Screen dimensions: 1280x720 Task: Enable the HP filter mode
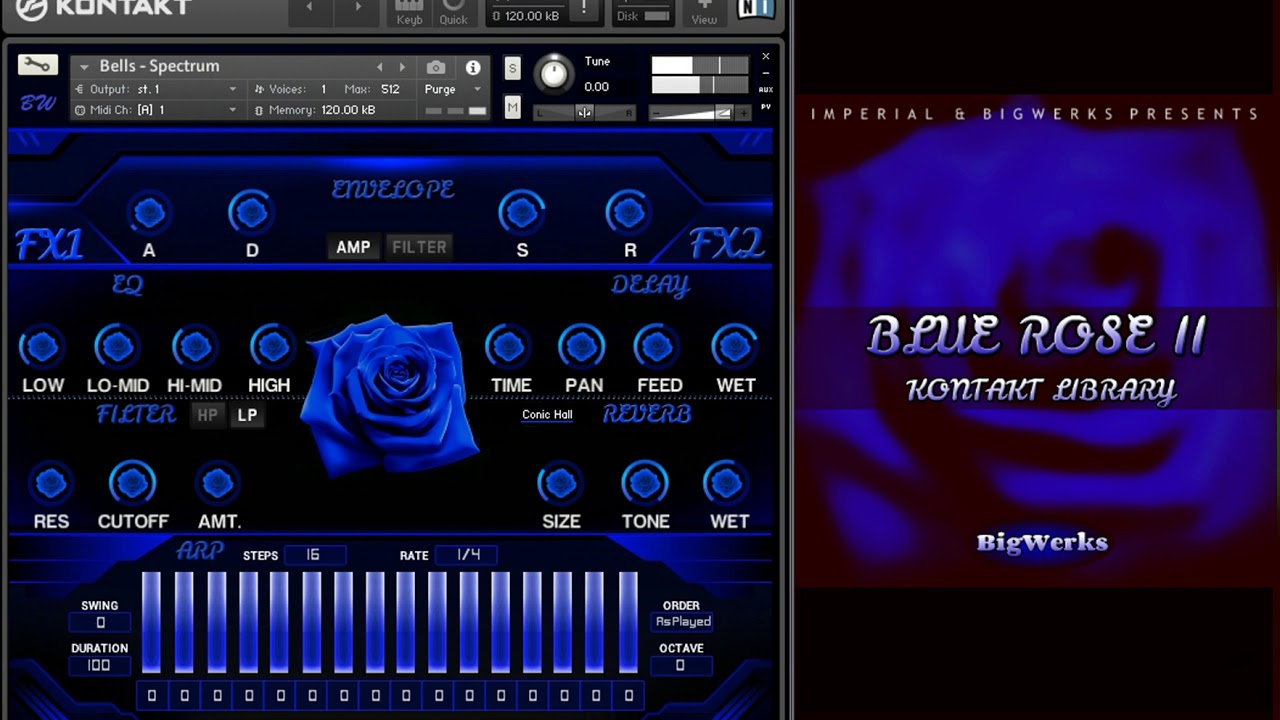207,415
